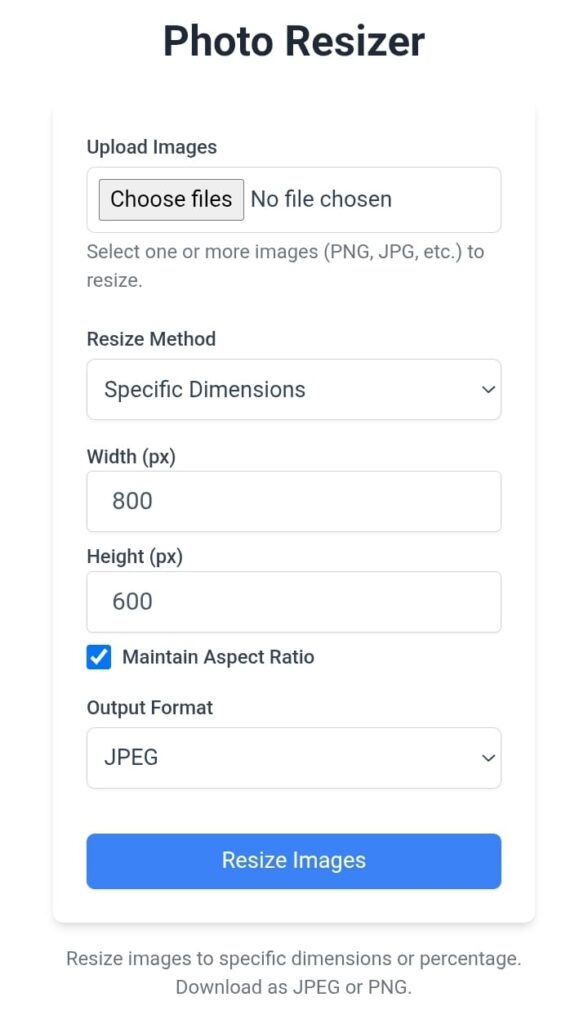588x1024 pixels.
Task: Click the Width (px) label
Action: click(x=131, y=456)
